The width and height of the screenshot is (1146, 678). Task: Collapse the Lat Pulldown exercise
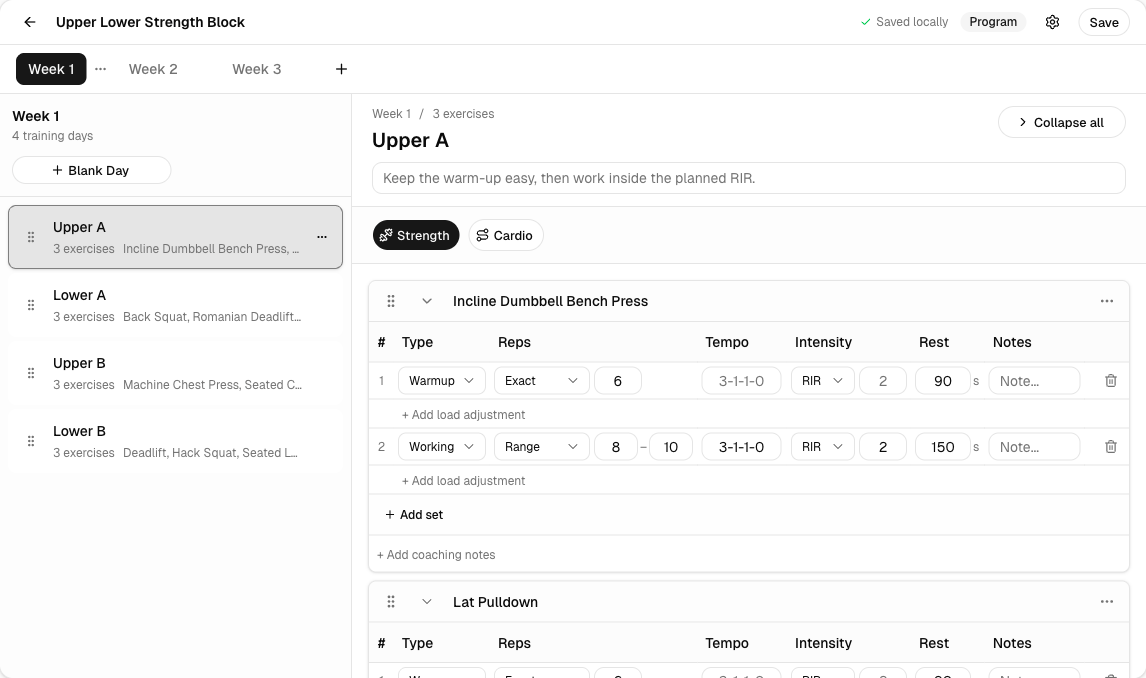pos(427,602)
